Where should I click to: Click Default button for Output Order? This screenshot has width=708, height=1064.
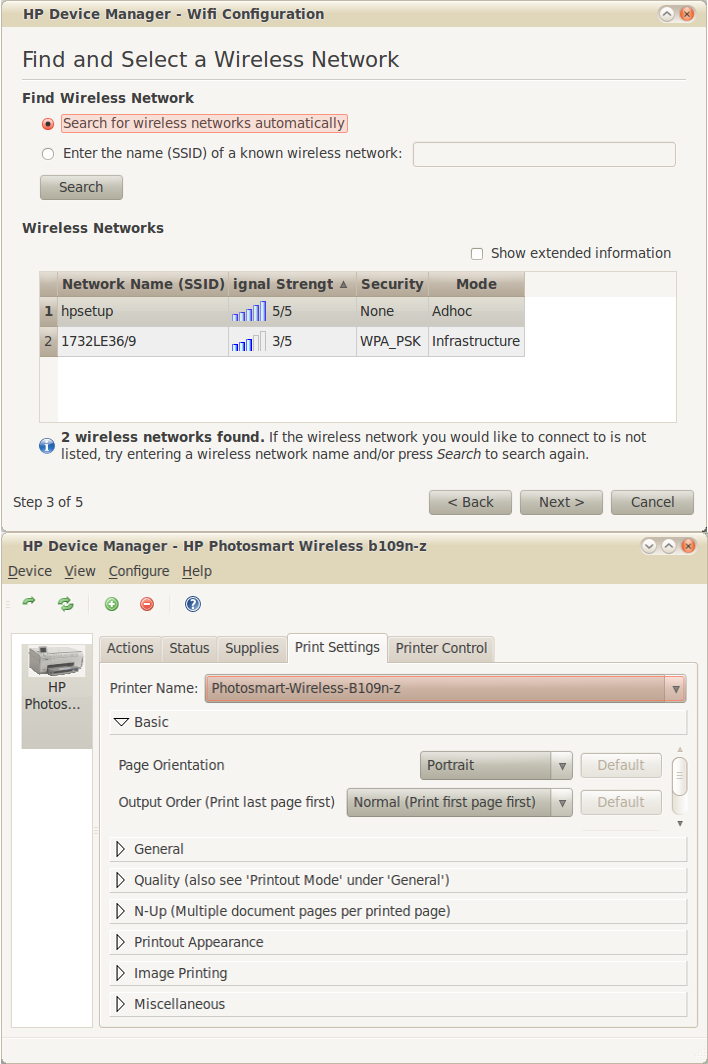coord(621,803)
